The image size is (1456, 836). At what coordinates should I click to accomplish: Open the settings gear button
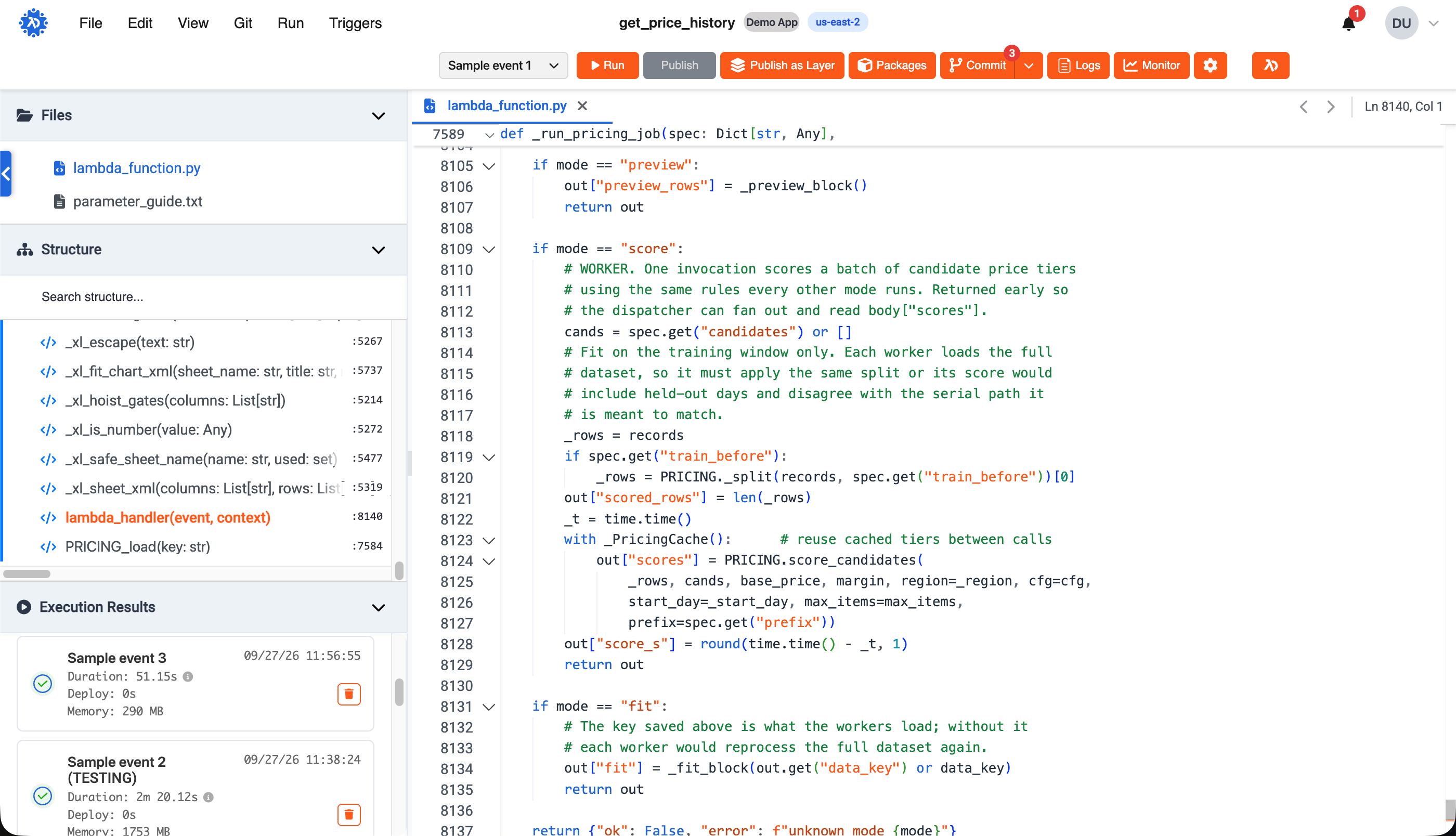pyautogui.click(x=1210, y=66)
